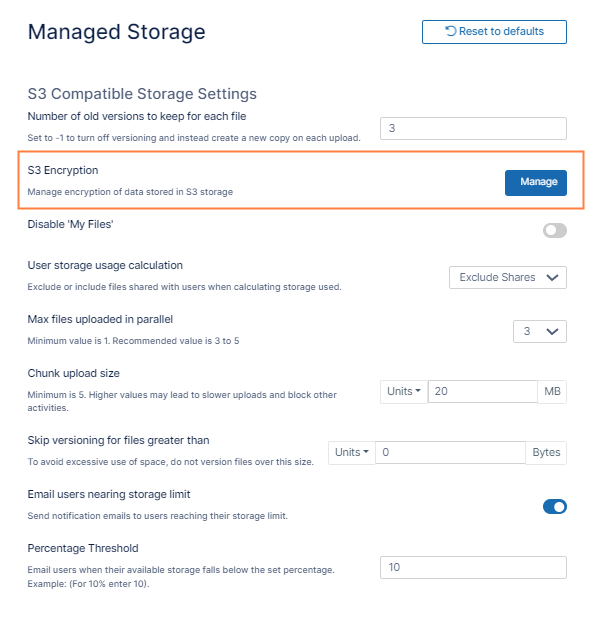604x622 pixels.
Task: Click the Reset to defaults button
Action: click(x=494, y=32)
